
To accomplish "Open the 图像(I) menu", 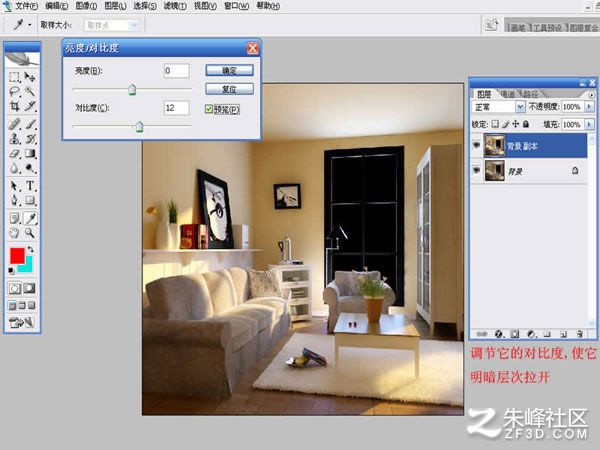I will (86, 6).
